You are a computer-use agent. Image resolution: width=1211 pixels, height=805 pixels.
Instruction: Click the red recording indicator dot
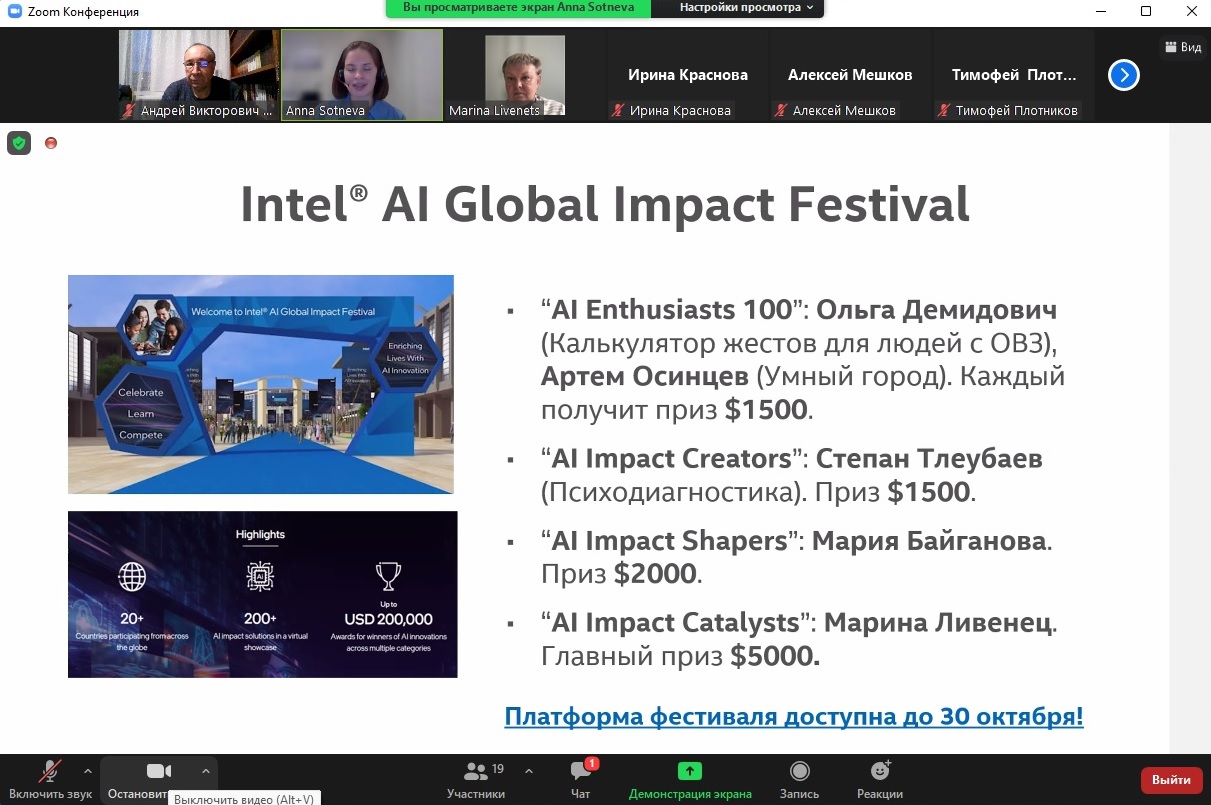tap(51, 143)
